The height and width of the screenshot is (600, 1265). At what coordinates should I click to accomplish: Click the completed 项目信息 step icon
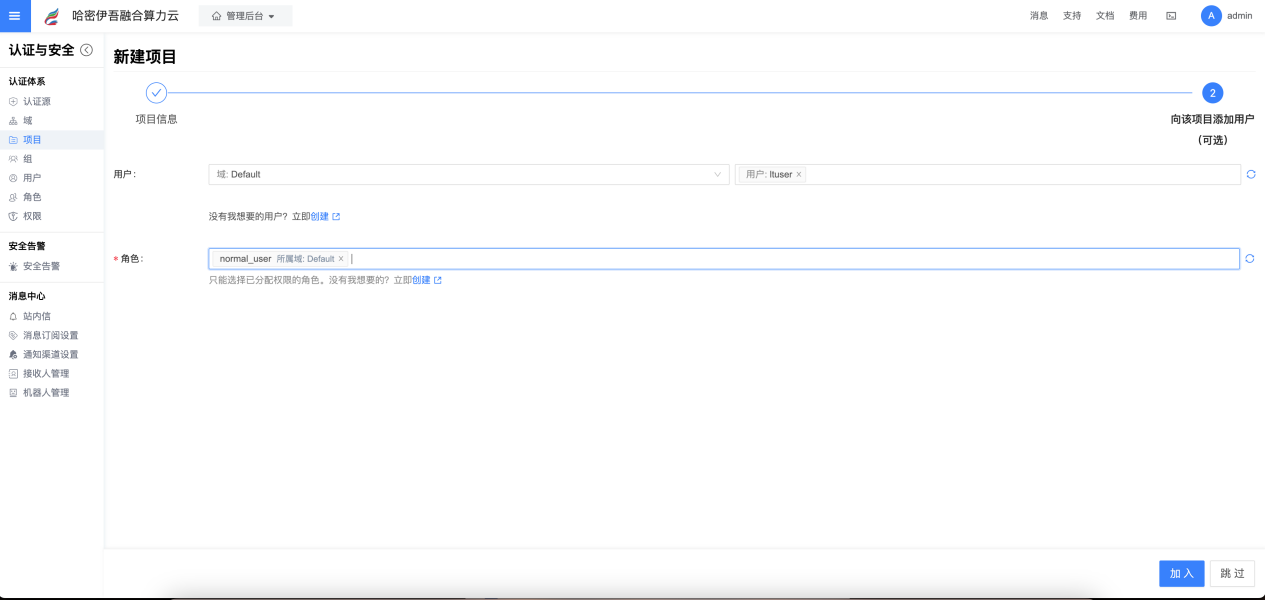(x=156, y=93)
